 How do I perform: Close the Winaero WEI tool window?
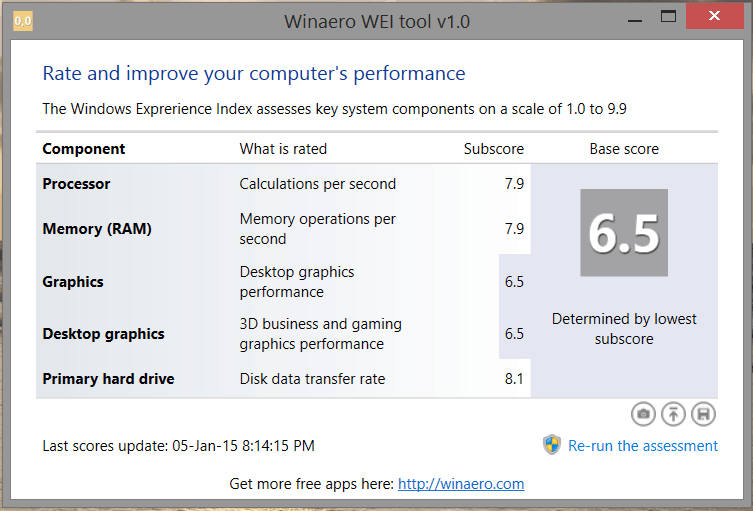[x=715, y=16]
